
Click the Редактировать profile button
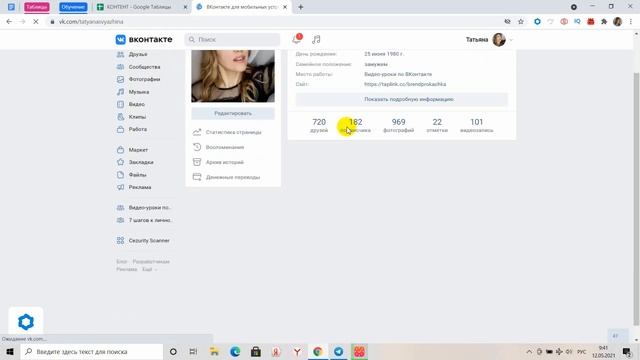233,113
